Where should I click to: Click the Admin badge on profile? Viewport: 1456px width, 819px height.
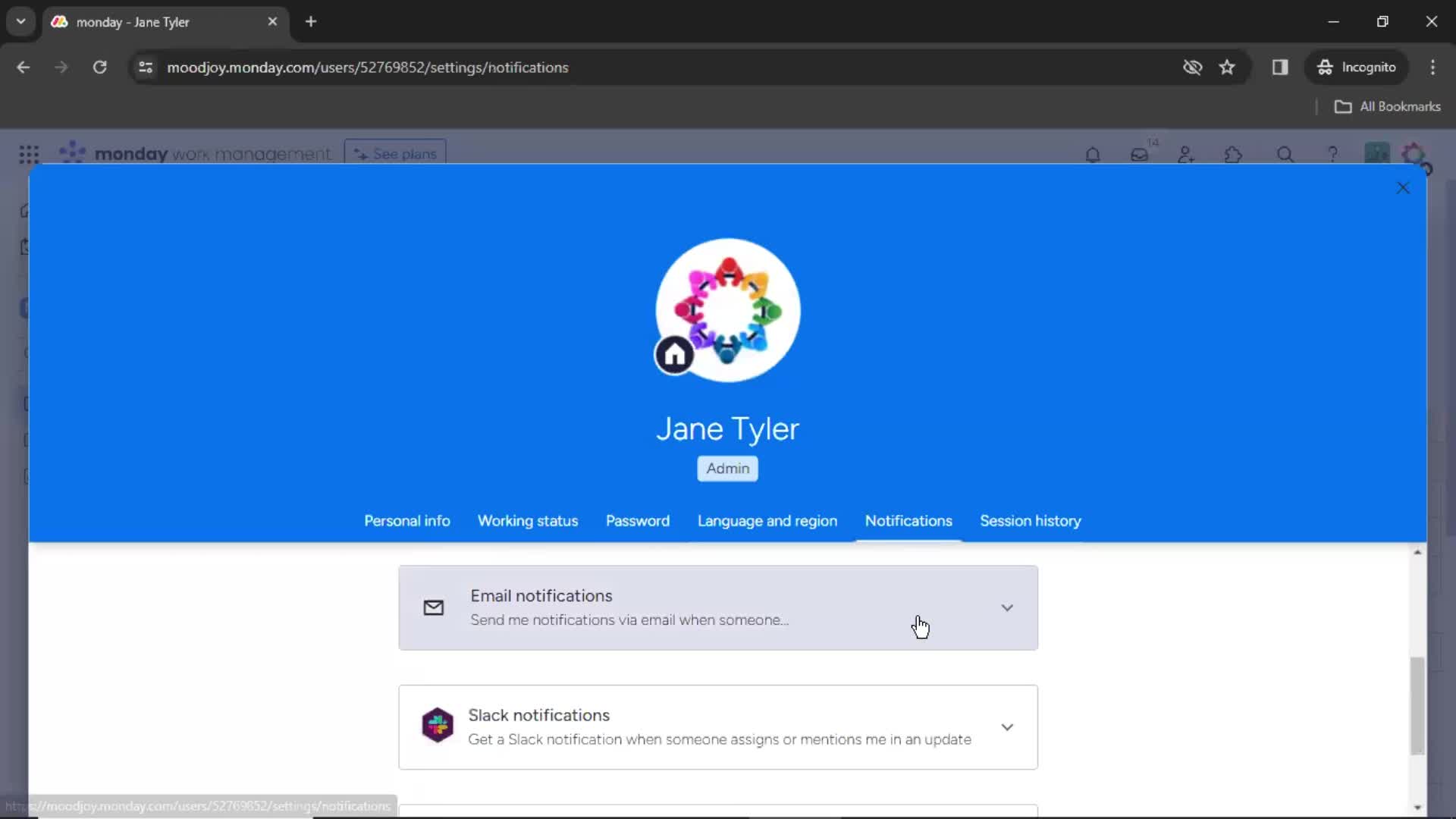point(727,467)
